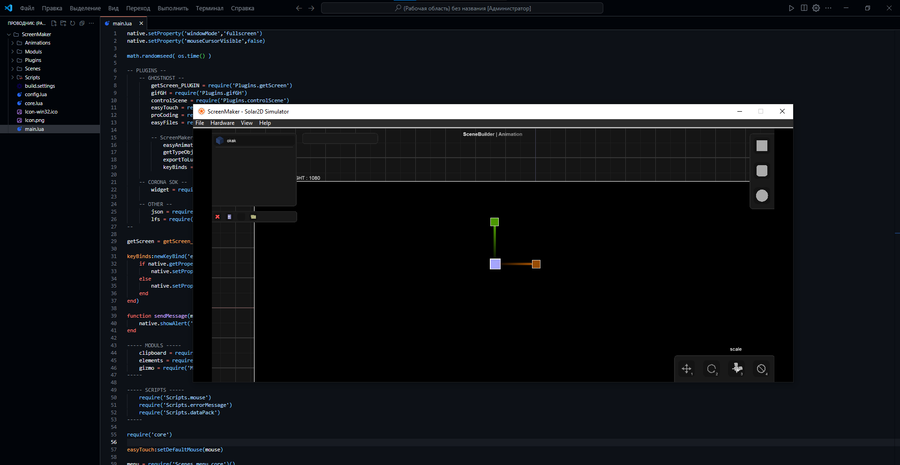The height and width of the screenshot is (465, 900).
Task: Open the Выполнить menu
Action: [x=173, y=9]
